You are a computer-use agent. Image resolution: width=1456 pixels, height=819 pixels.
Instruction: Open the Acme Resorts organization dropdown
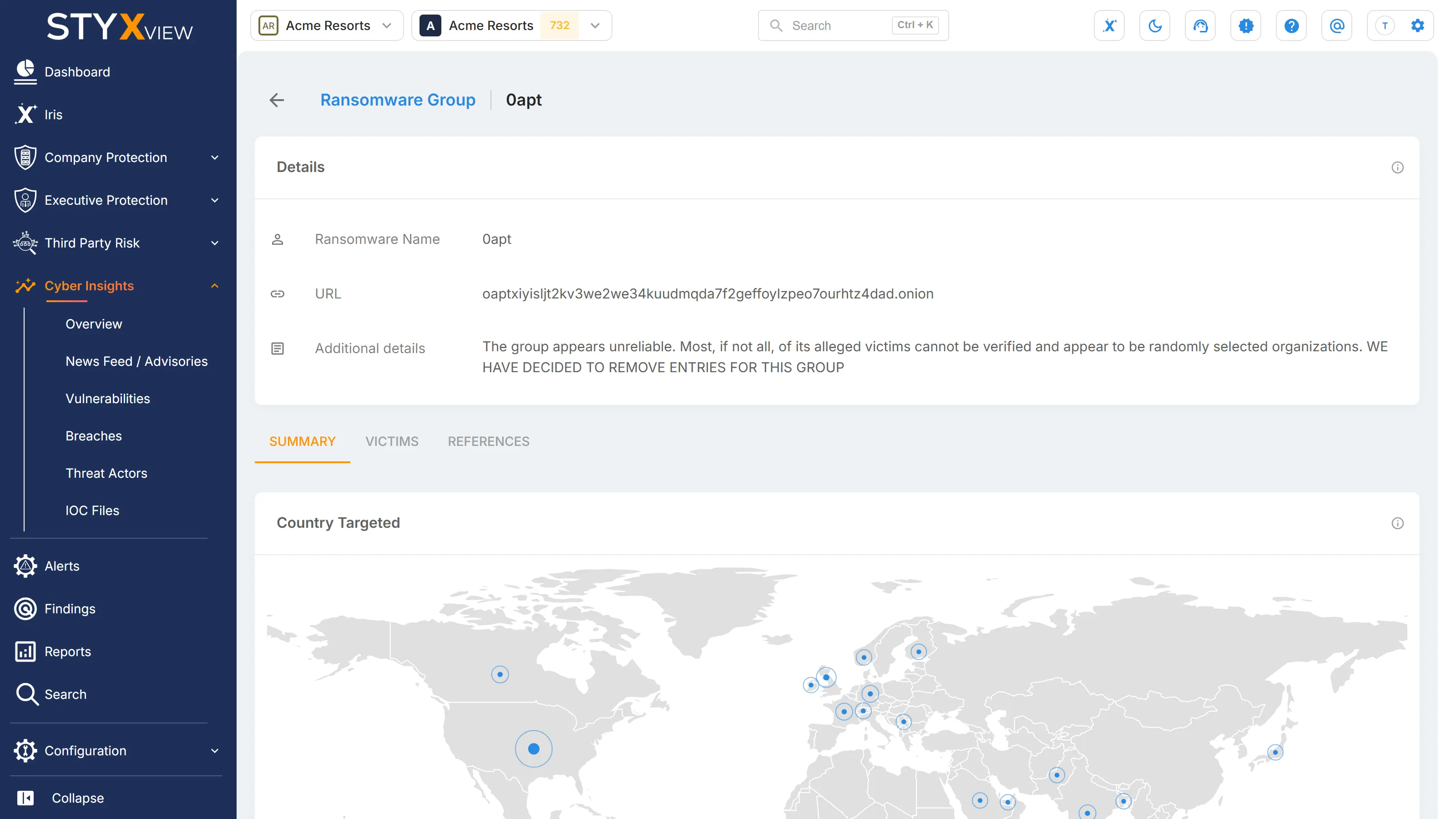[x=327, y=25]
